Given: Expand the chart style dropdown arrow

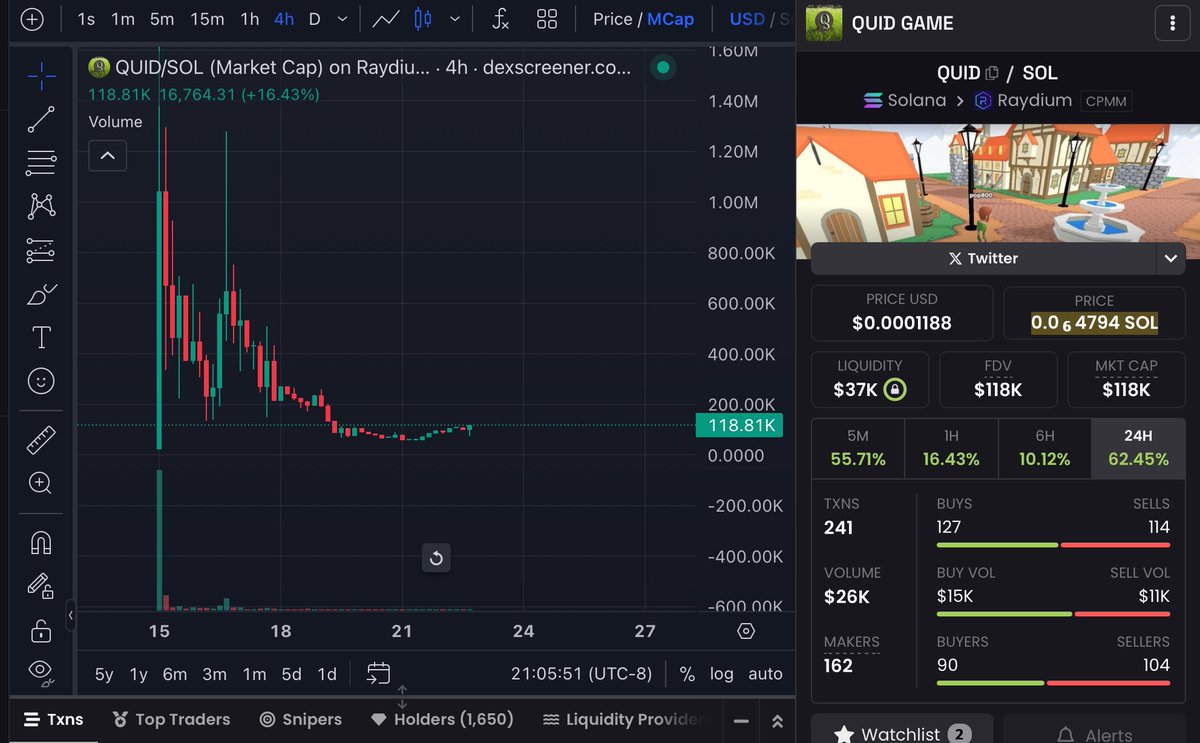Looking at the screenshot, I should [x=456, y=19].
